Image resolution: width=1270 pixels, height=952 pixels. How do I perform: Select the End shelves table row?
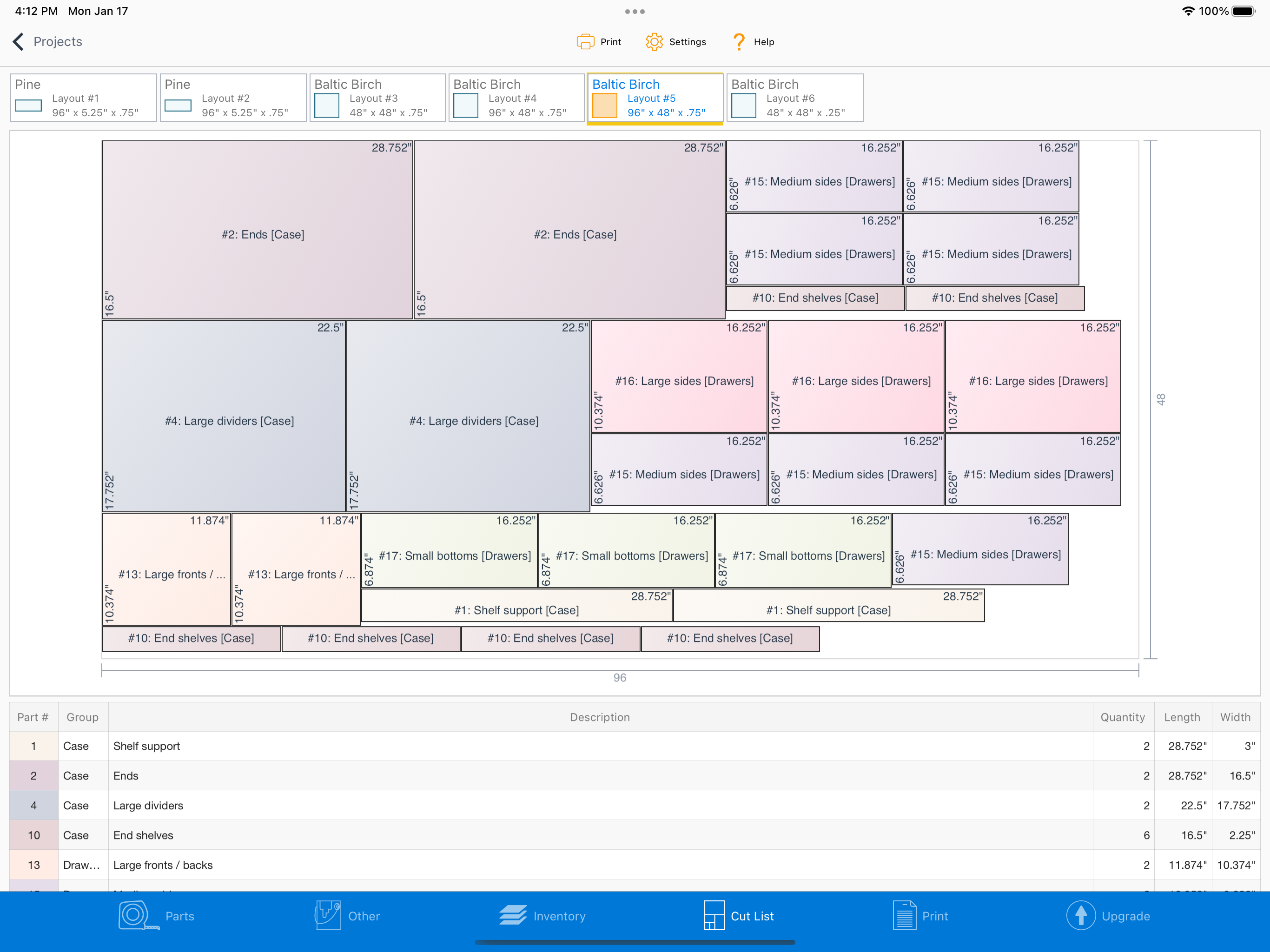[x=635, y=835]
